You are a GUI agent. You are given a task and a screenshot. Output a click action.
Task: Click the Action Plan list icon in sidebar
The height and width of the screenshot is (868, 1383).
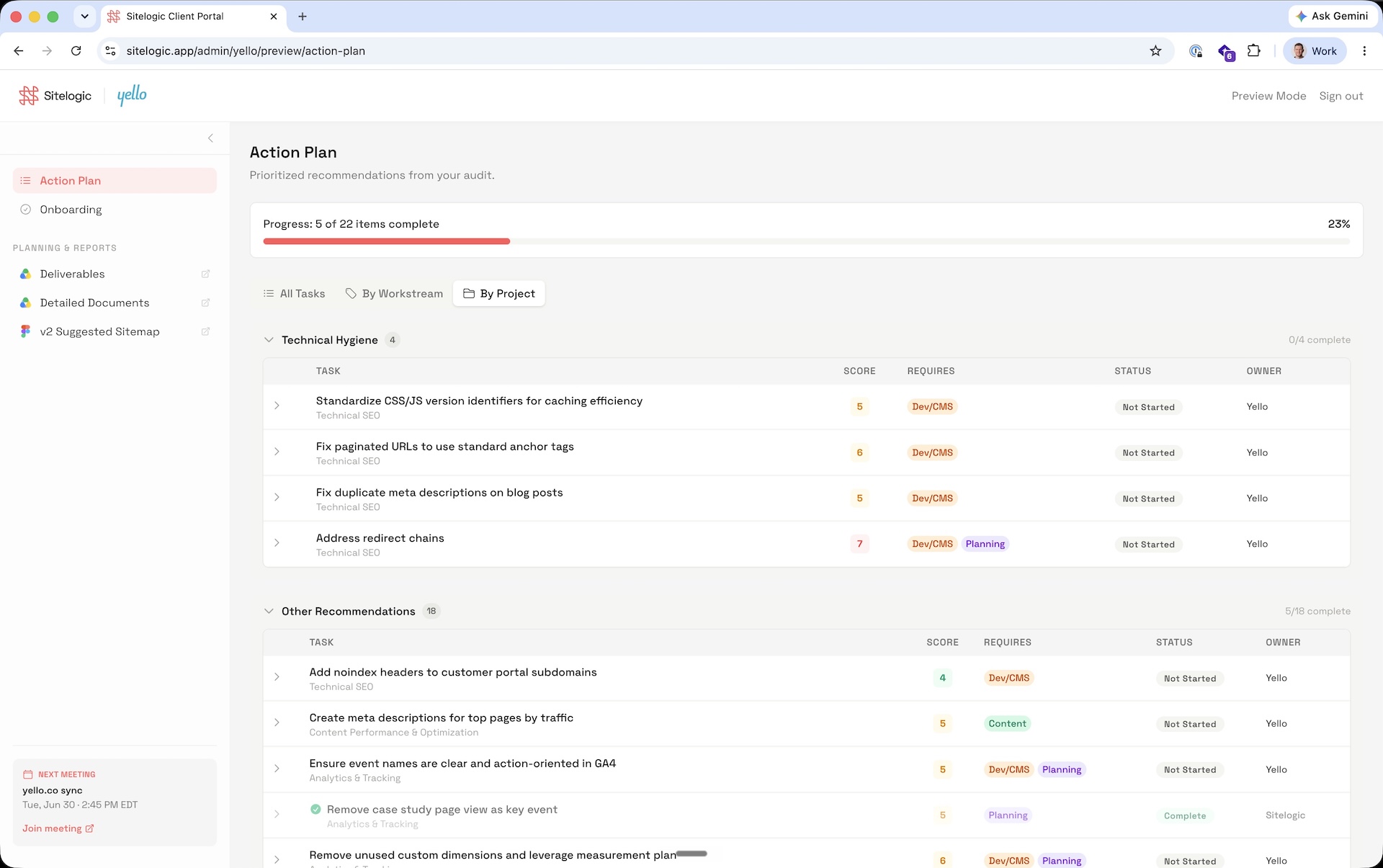[25, 181]
